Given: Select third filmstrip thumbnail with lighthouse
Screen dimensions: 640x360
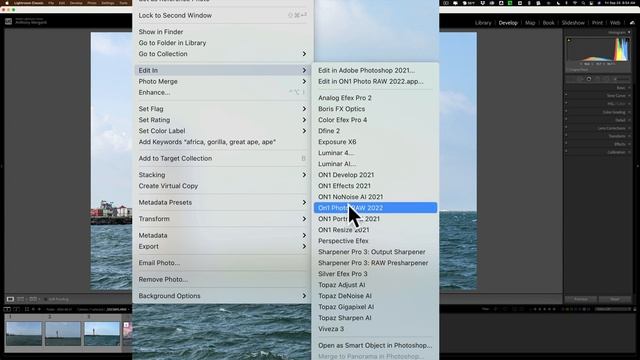Looking at the screenshot, I should (102, 333).
